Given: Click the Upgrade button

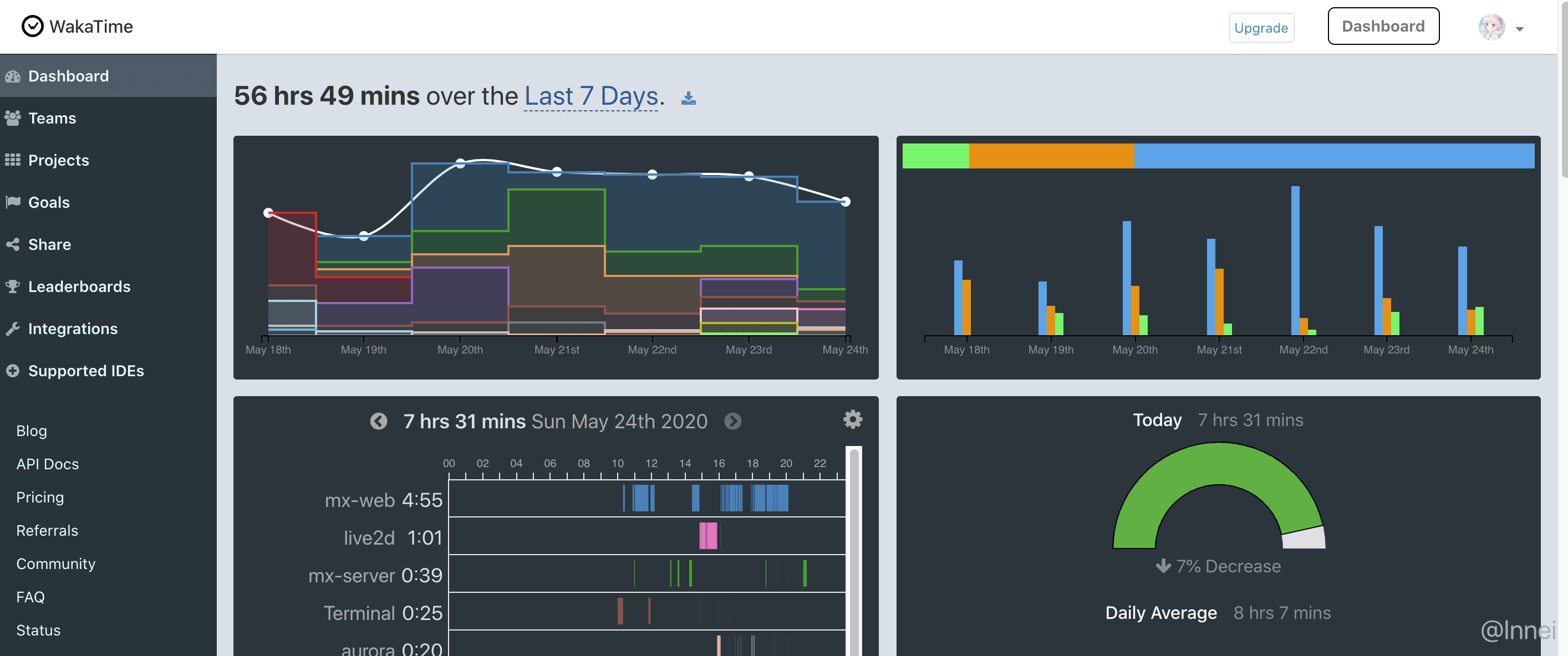Looking at the screenshot, I should [x=1261, y=28].
